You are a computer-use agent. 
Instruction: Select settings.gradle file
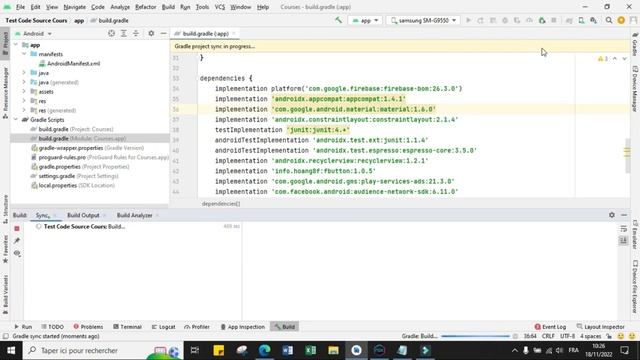click(75, 176)
